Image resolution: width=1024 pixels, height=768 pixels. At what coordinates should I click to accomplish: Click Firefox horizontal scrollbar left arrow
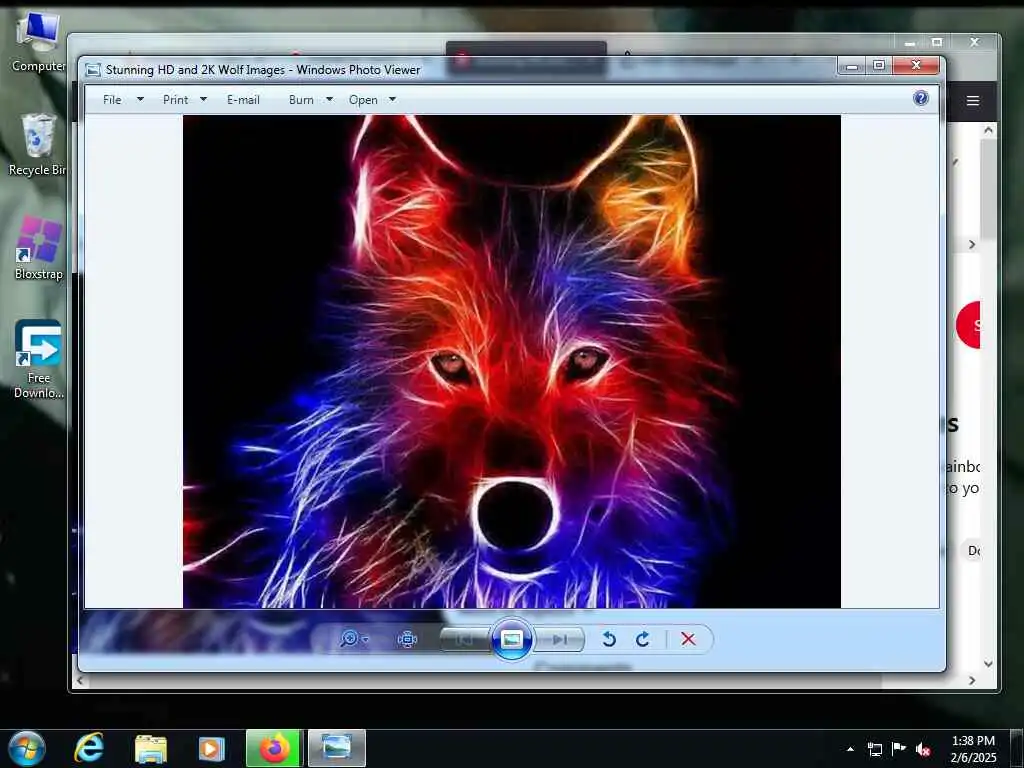pos(80,680)
